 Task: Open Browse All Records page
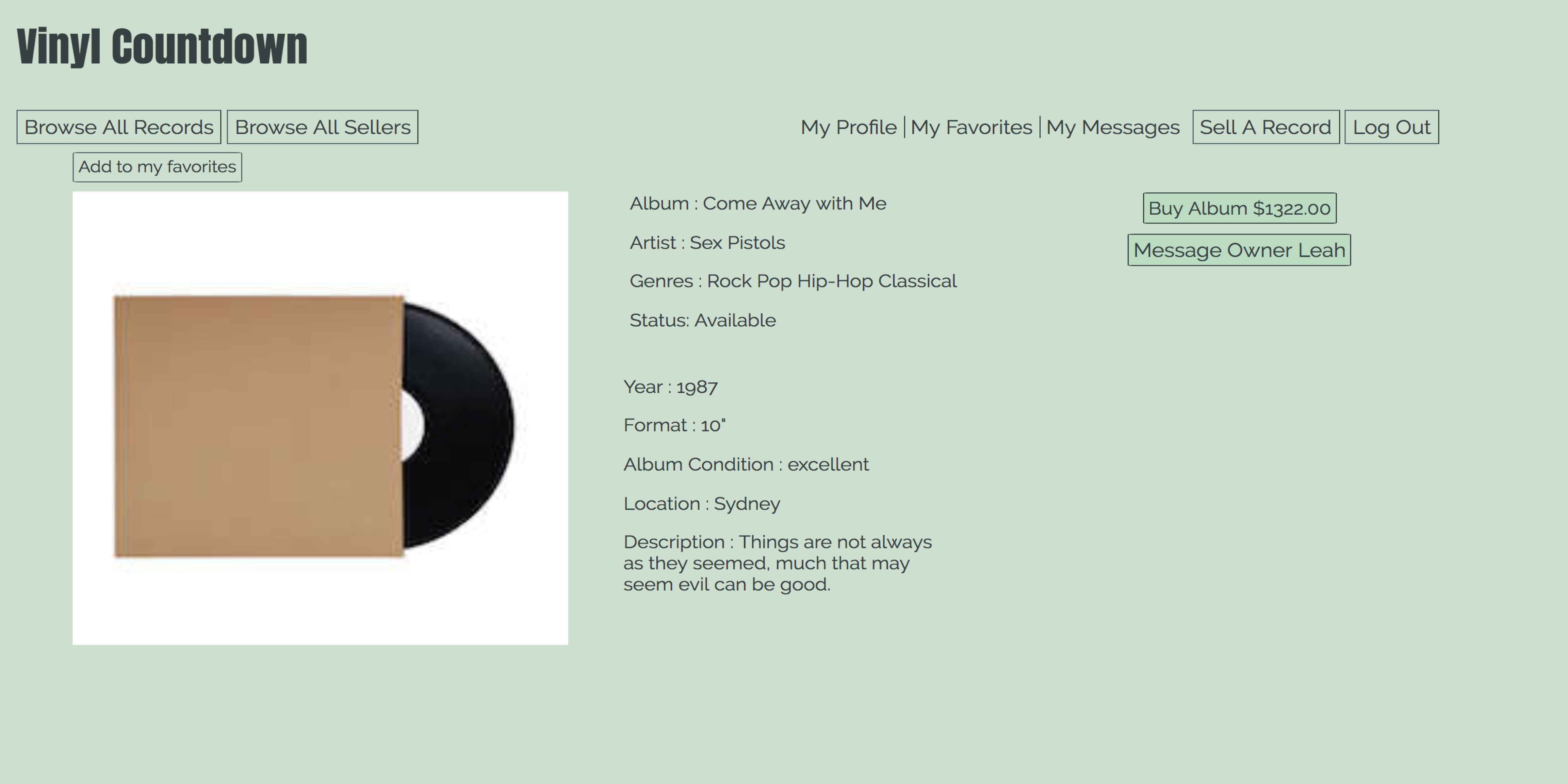(119, 127)
